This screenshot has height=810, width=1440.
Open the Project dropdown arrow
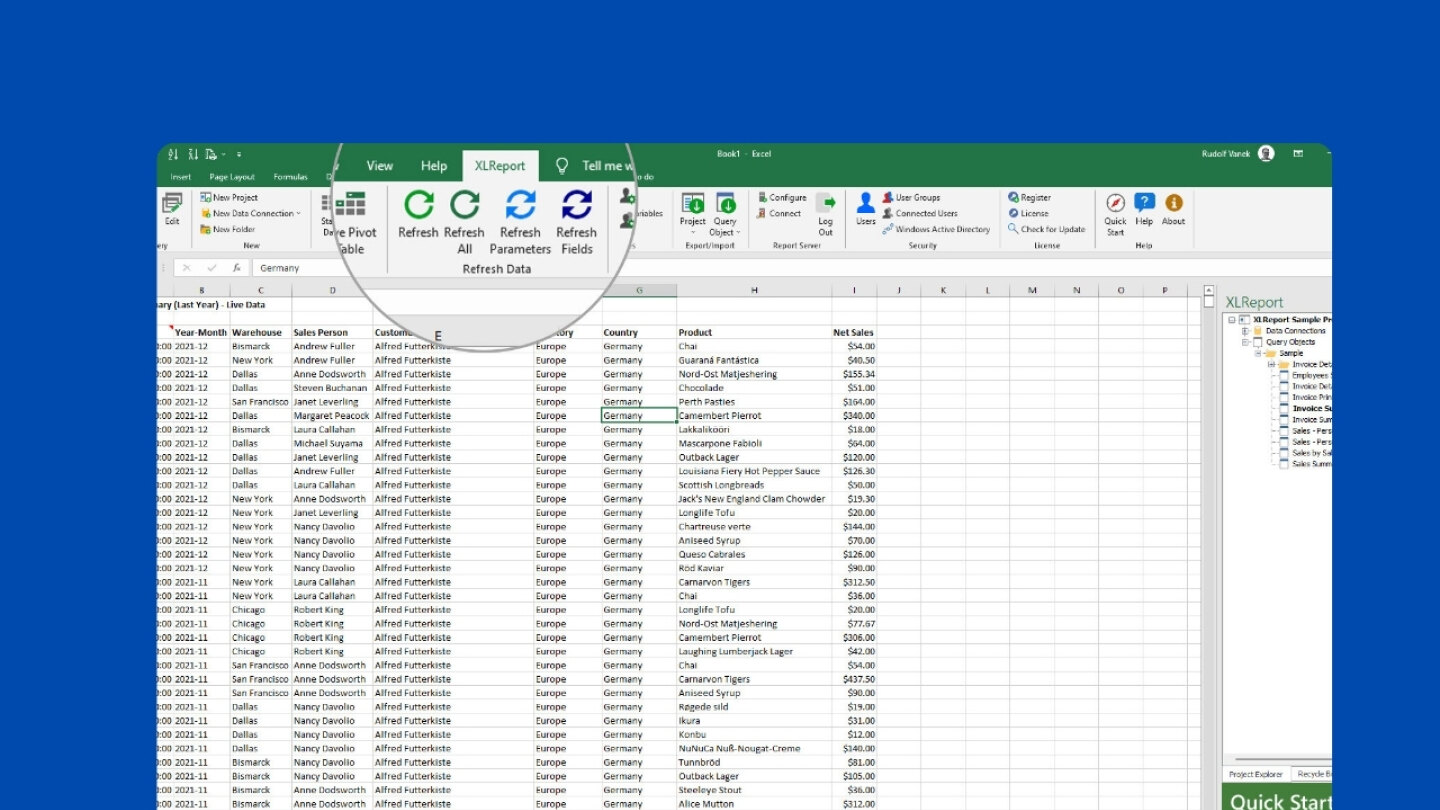tap(692, 233)
